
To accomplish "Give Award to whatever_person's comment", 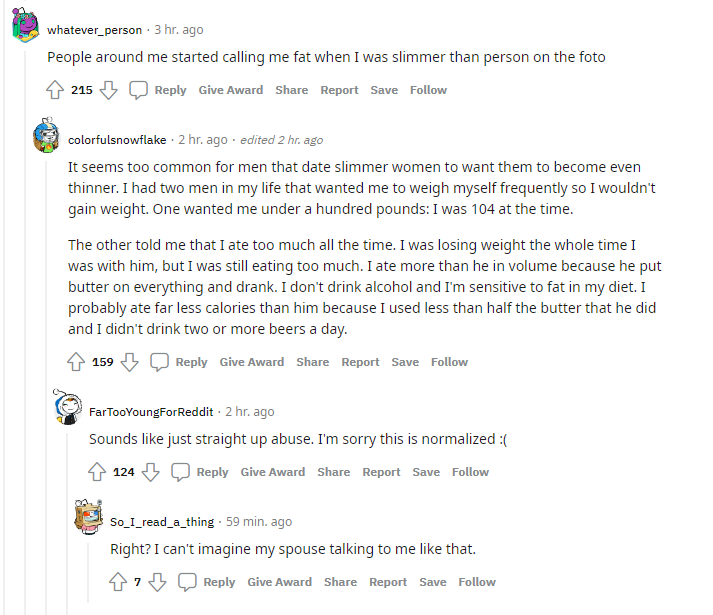I will 231,90.
